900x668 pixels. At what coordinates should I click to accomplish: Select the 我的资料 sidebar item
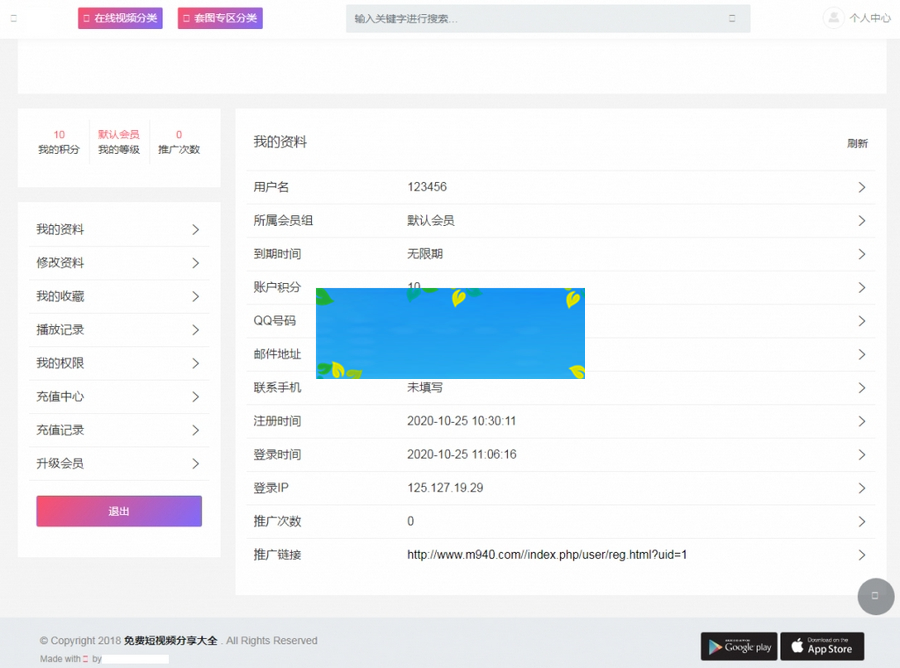pos(60,229)
